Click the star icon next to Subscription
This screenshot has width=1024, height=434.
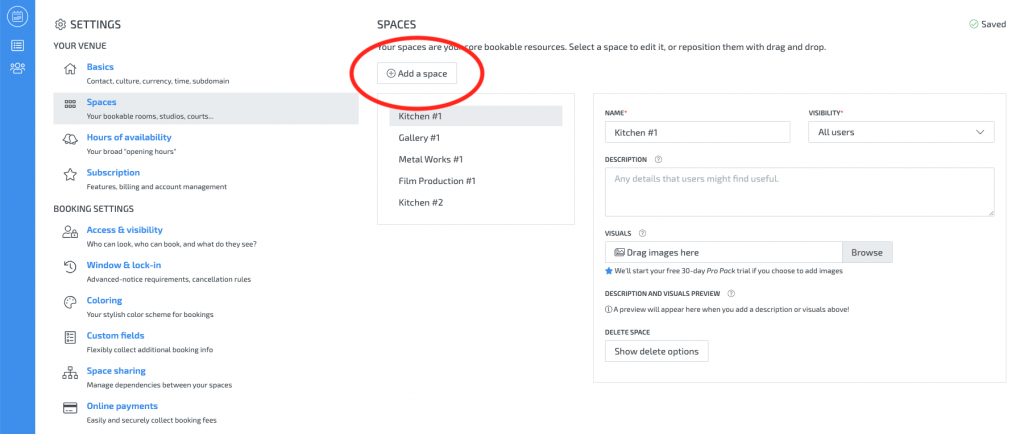(x=70, y=174)
